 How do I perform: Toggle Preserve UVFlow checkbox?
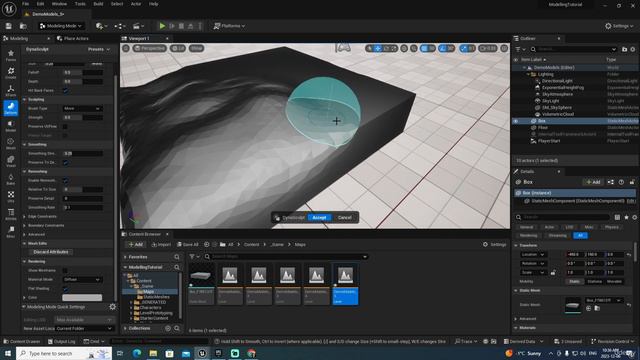click(x=65, y=127)
